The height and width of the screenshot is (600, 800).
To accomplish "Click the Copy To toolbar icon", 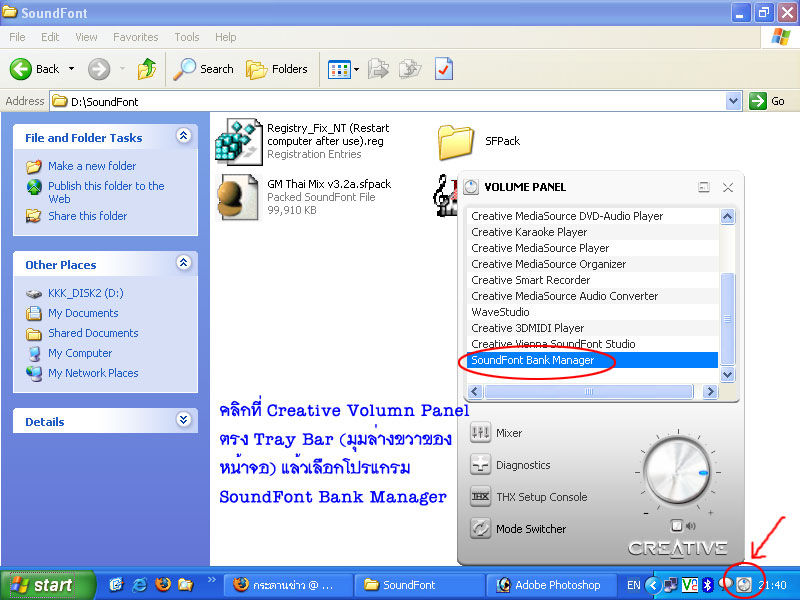I will click(x=410, y=69).
